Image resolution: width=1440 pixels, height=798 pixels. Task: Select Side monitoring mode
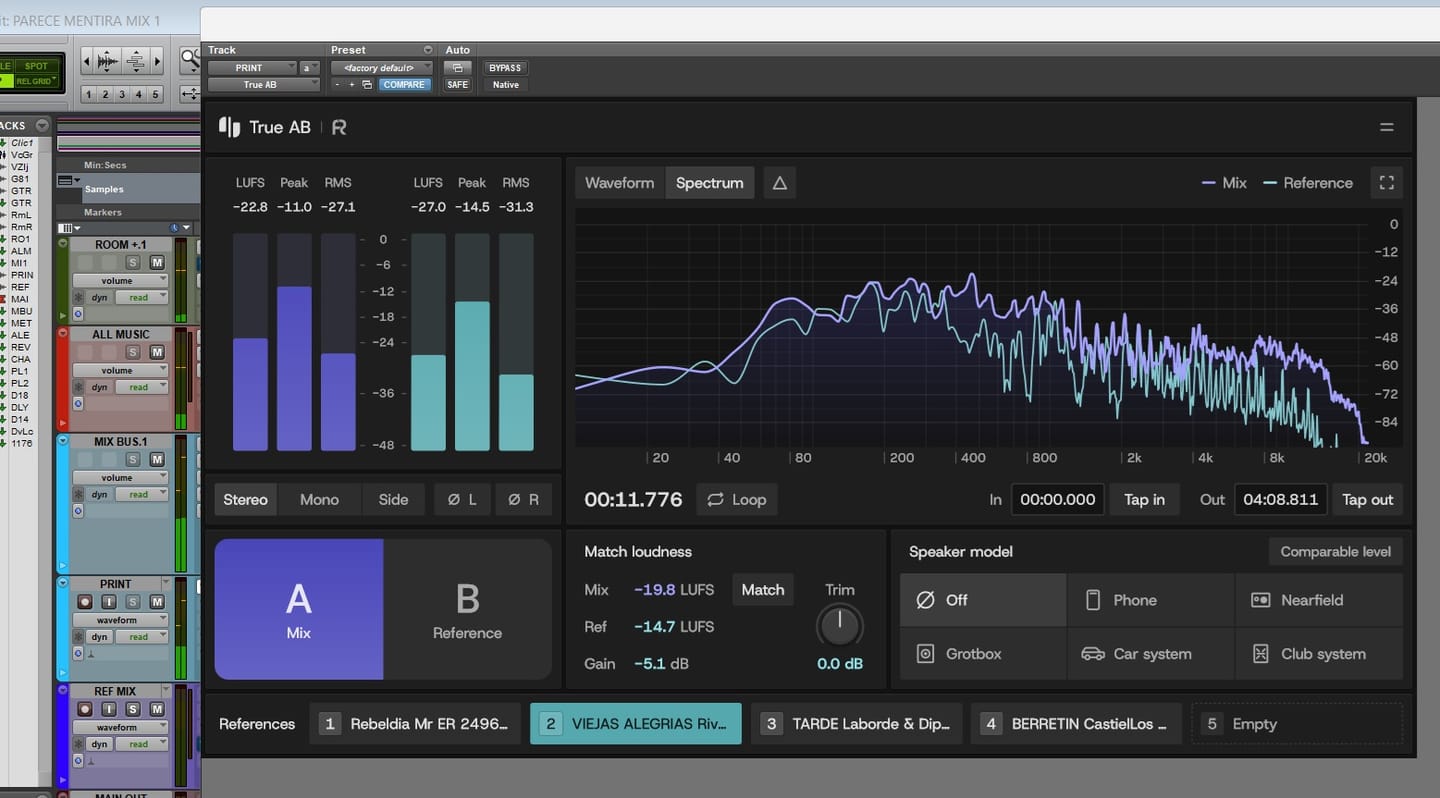click(x=393, y=500)
